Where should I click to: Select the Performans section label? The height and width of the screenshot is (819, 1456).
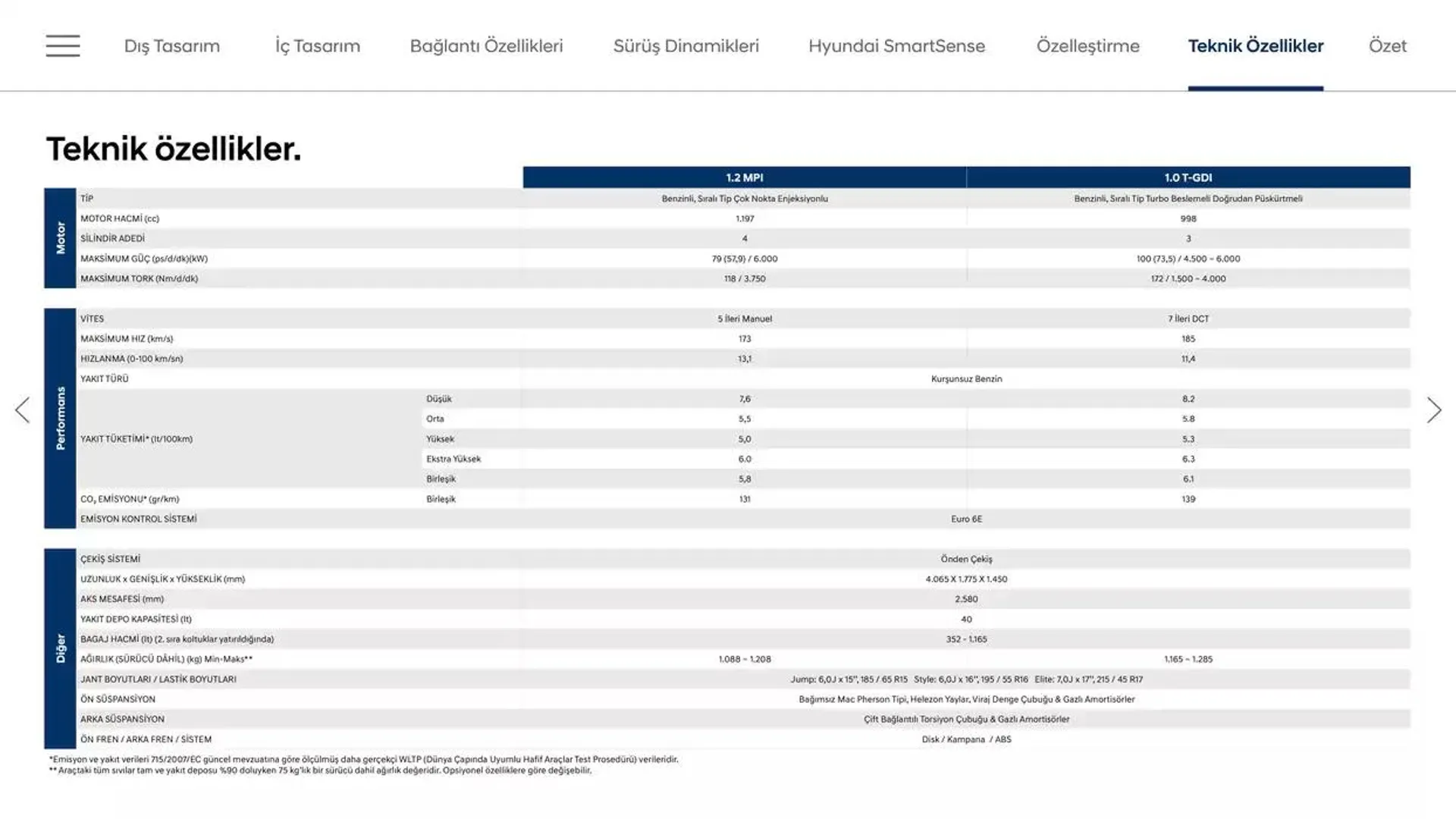coord(60,418)
